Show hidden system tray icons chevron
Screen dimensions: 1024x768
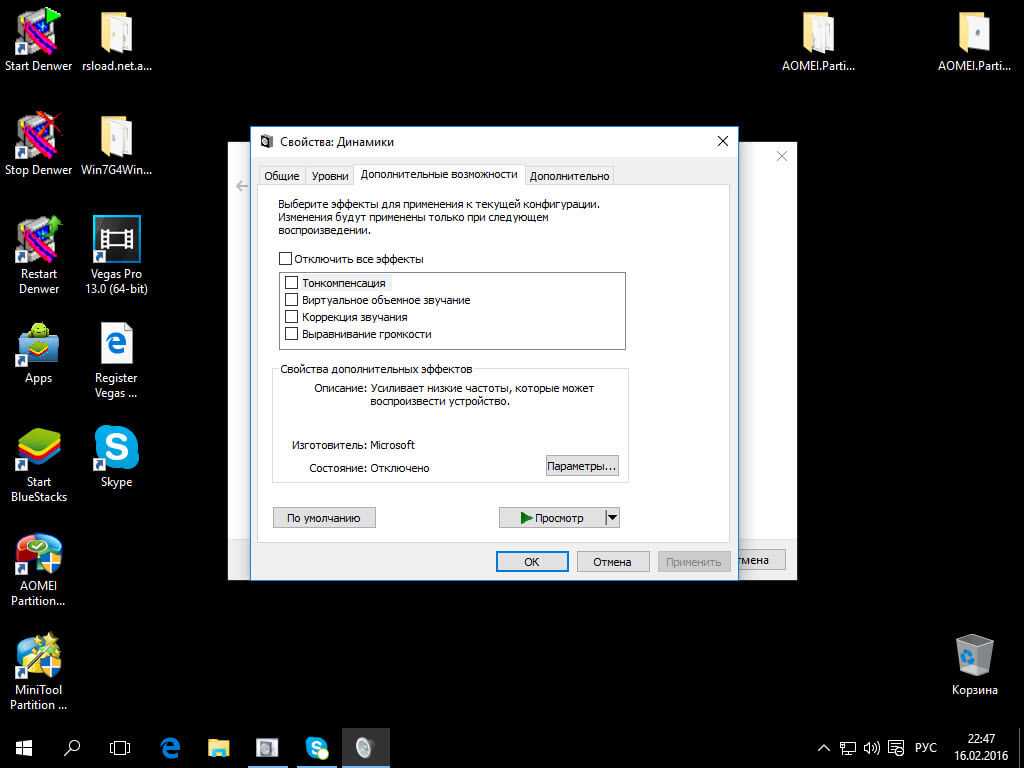824,748
